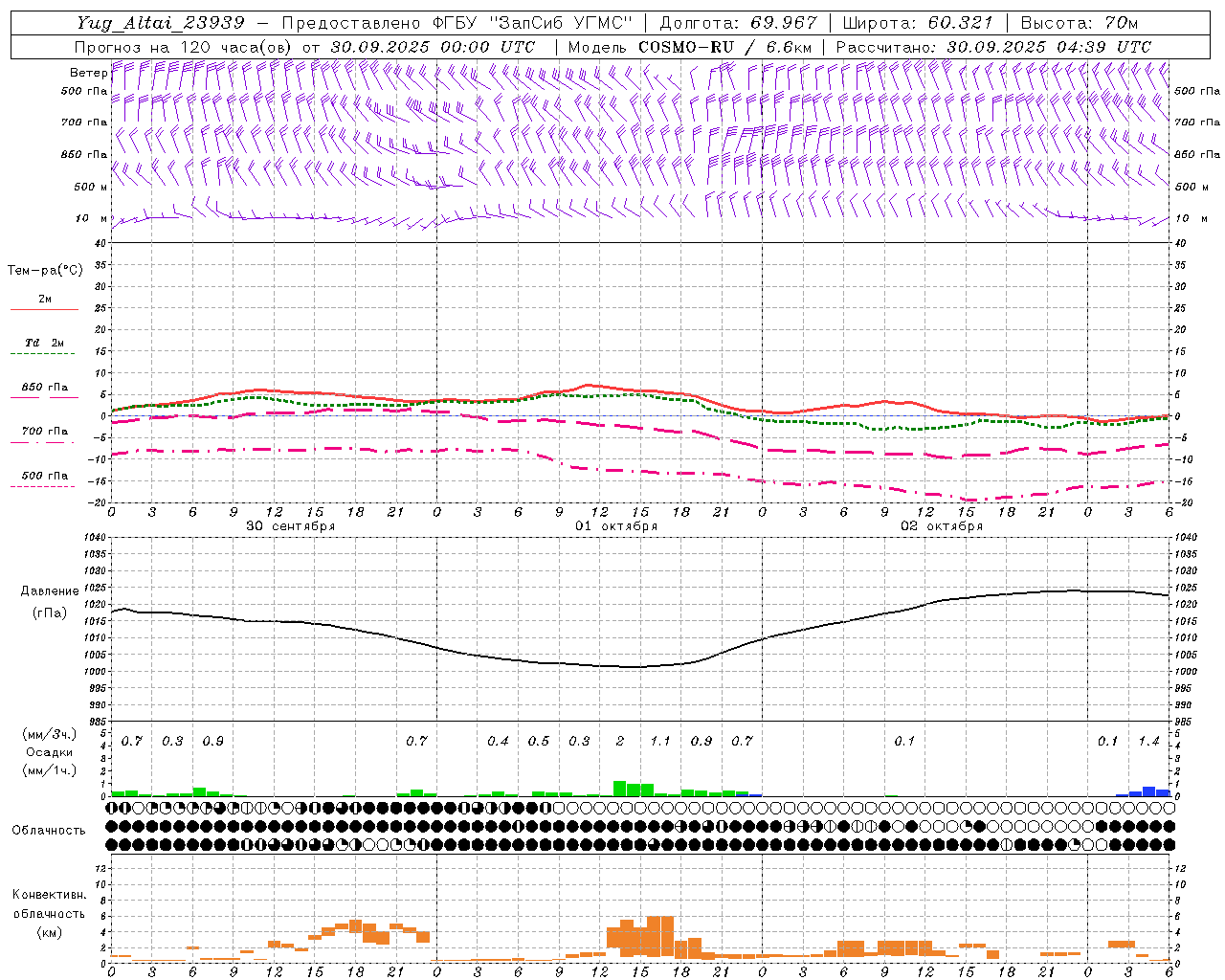
Task: Click the station title Yug_Altai_23939
Action: (161, 23)
